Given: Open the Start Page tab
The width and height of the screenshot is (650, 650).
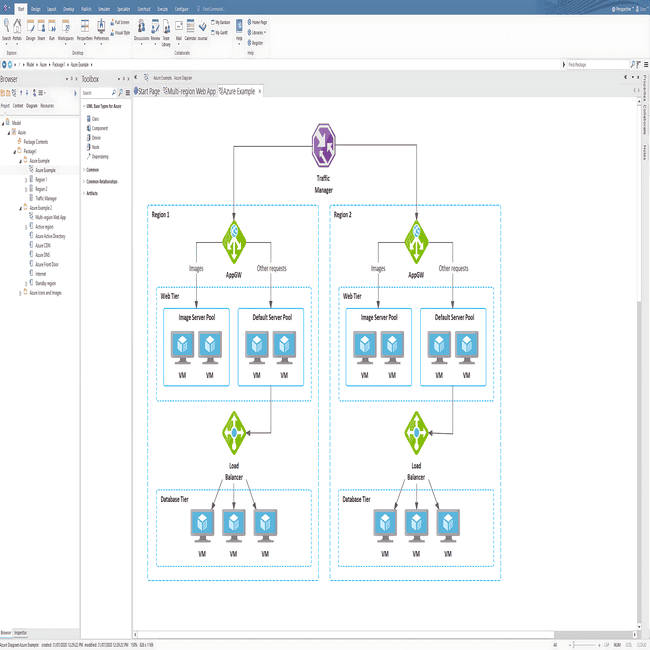Looking at the screenshot, I should click(x=147, y=91).
